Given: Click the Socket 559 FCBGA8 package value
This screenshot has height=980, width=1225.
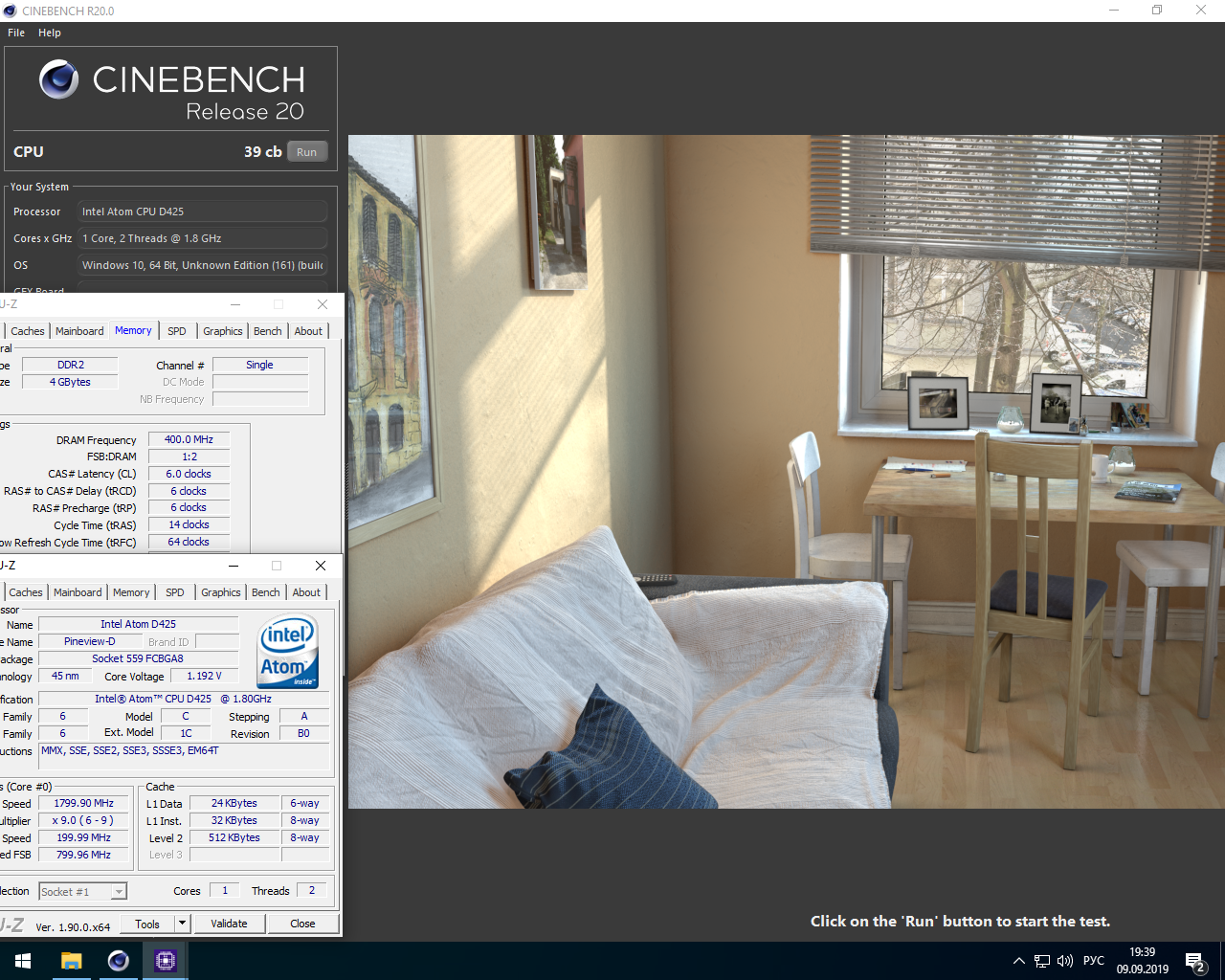Looking at the screenshot, I should click(x=138, y=658).
